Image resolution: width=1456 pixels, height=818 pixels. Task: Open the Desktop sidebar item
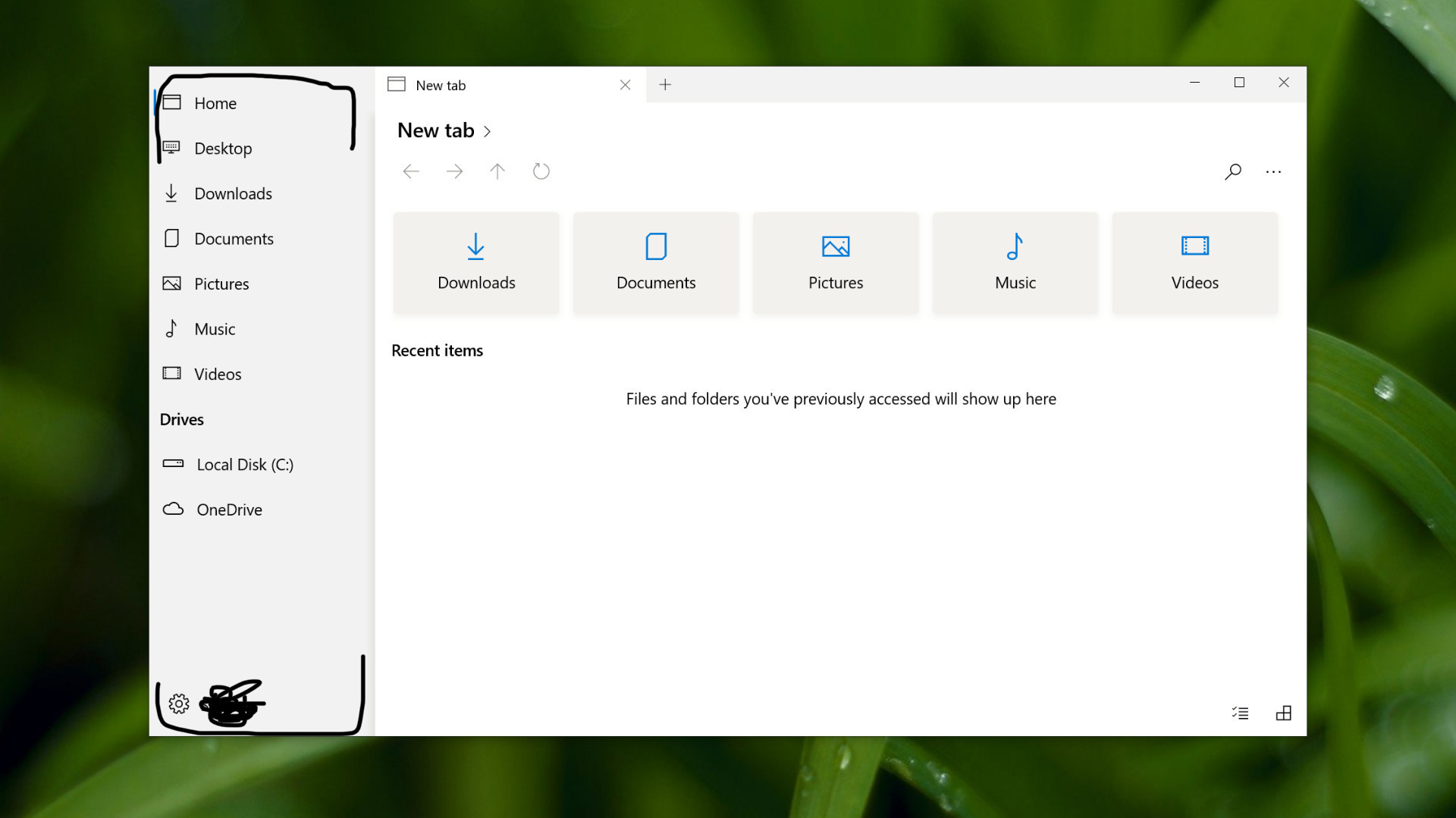click(224, 148)
